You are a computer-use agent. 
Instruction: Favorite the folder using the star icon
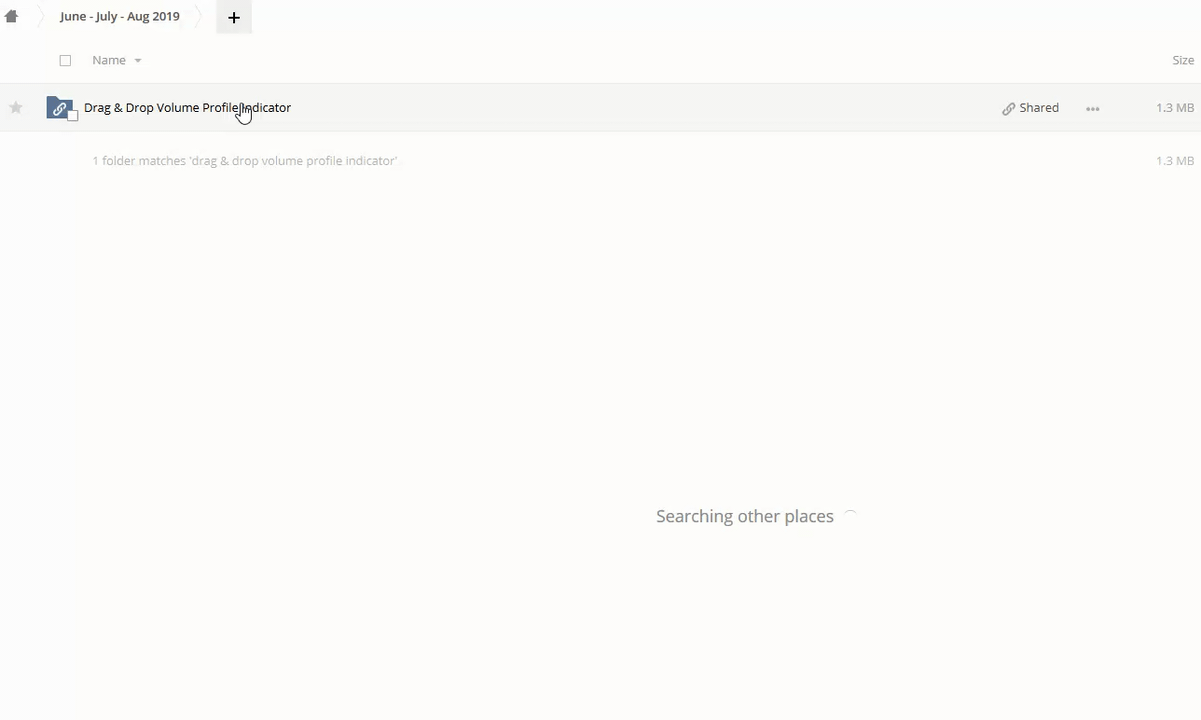point(16,108)
